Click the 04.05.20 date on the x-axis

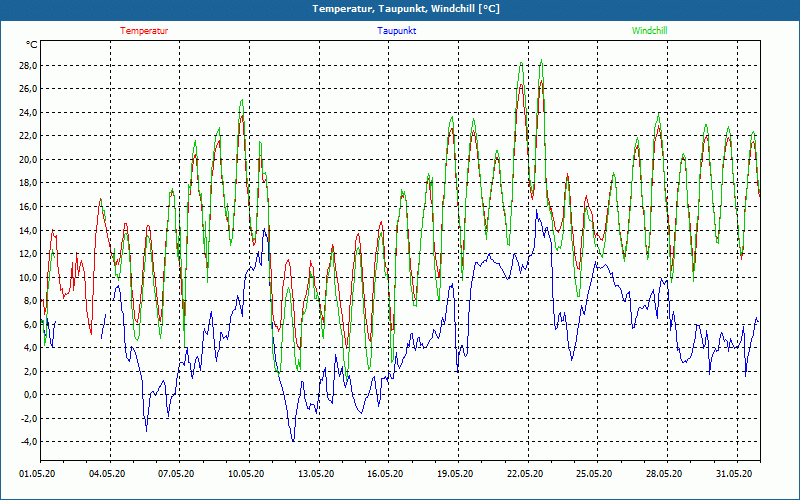click(107, 474)
